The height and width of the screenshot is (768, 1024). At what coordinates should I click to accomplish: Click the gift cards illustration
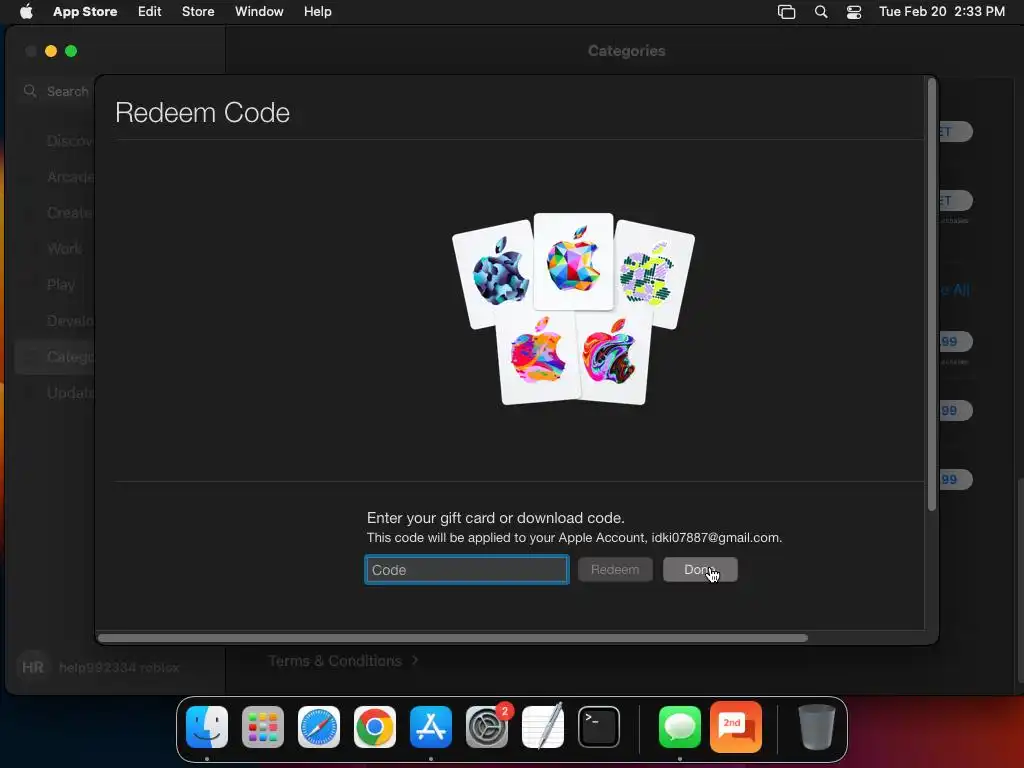[573, 309]
